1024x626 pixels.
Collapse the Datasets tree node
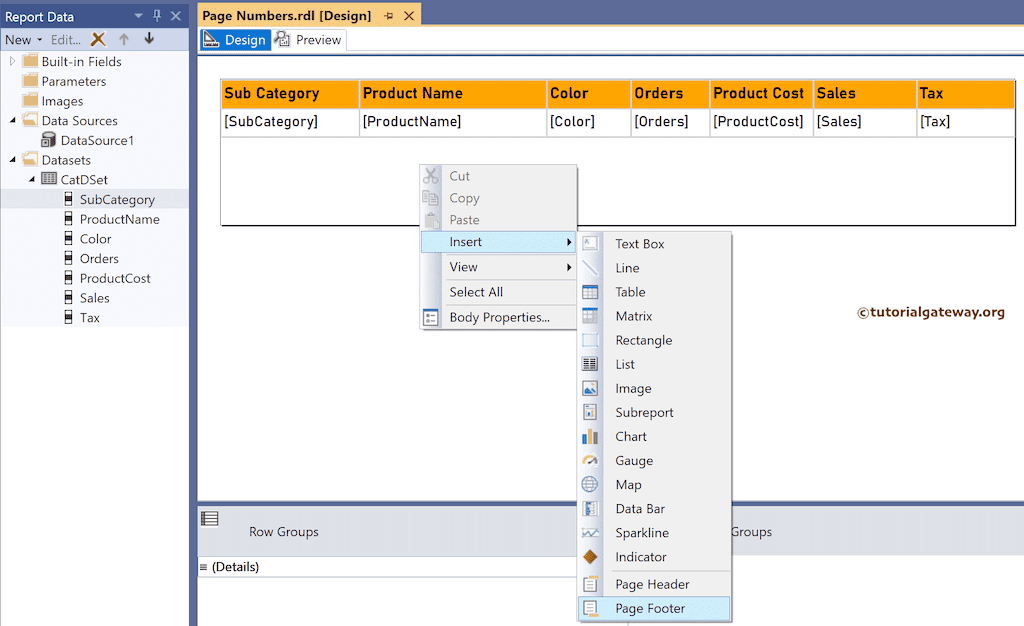pos(13,160)
